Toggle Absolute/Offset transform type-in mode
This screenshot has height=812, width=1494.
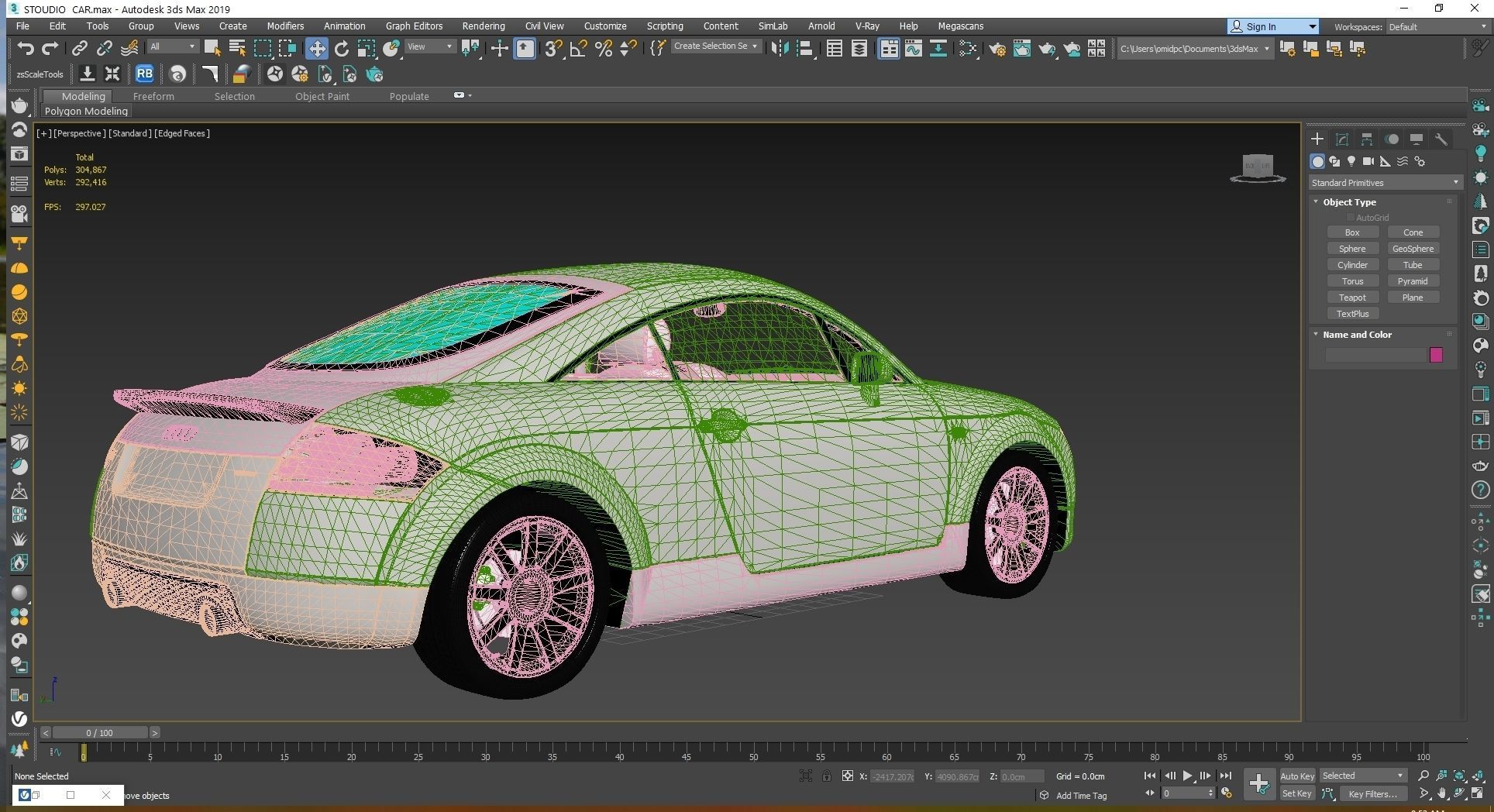(x=848, y=776)
